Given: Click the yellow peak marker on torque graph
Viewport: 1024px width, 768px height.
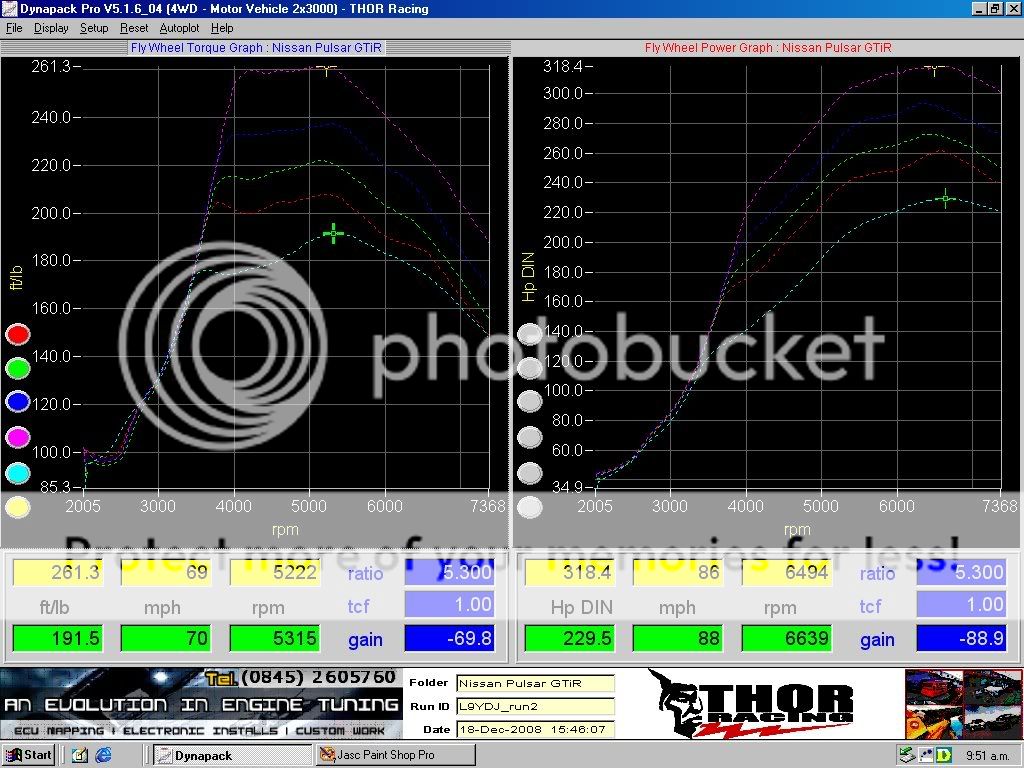Looking at the screenshot, I should (x=326, y=69).
